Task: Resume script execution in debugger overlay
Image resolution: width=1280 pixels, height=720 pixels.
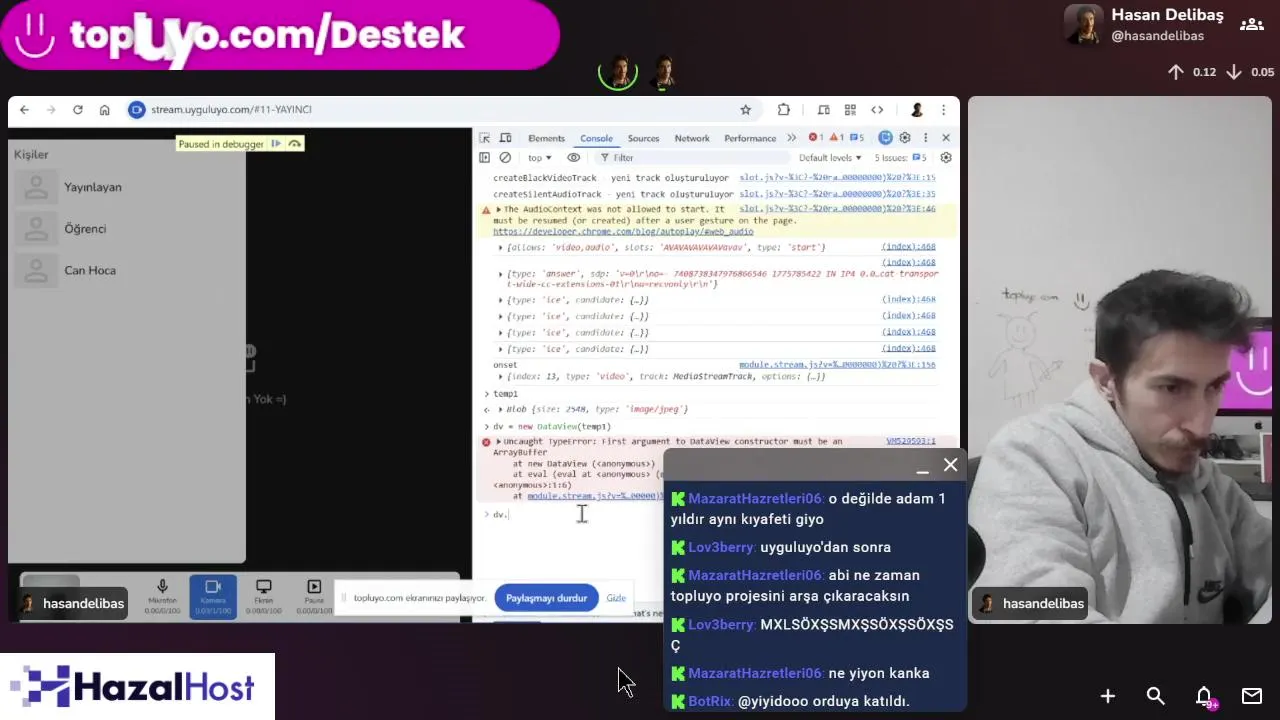Action: coord(276,144)
